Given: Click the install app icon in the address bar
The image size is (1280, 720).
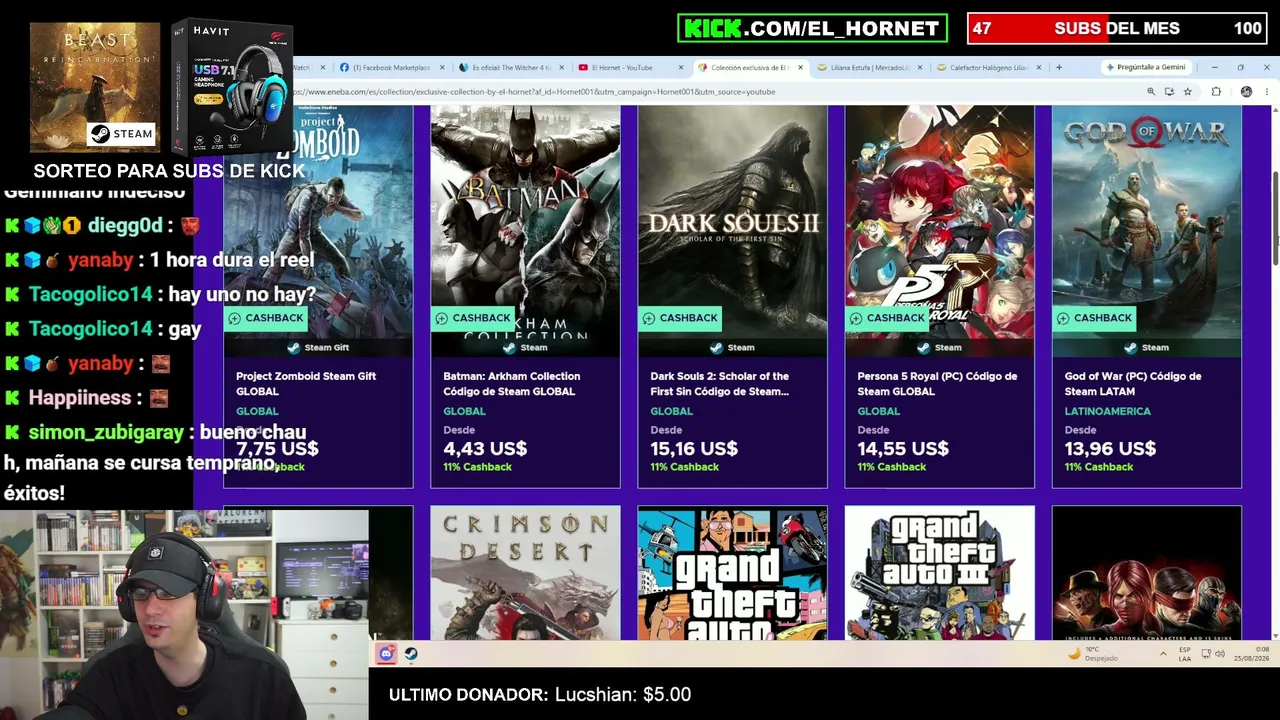Looking at the screenshot, I should point(1169,92).
